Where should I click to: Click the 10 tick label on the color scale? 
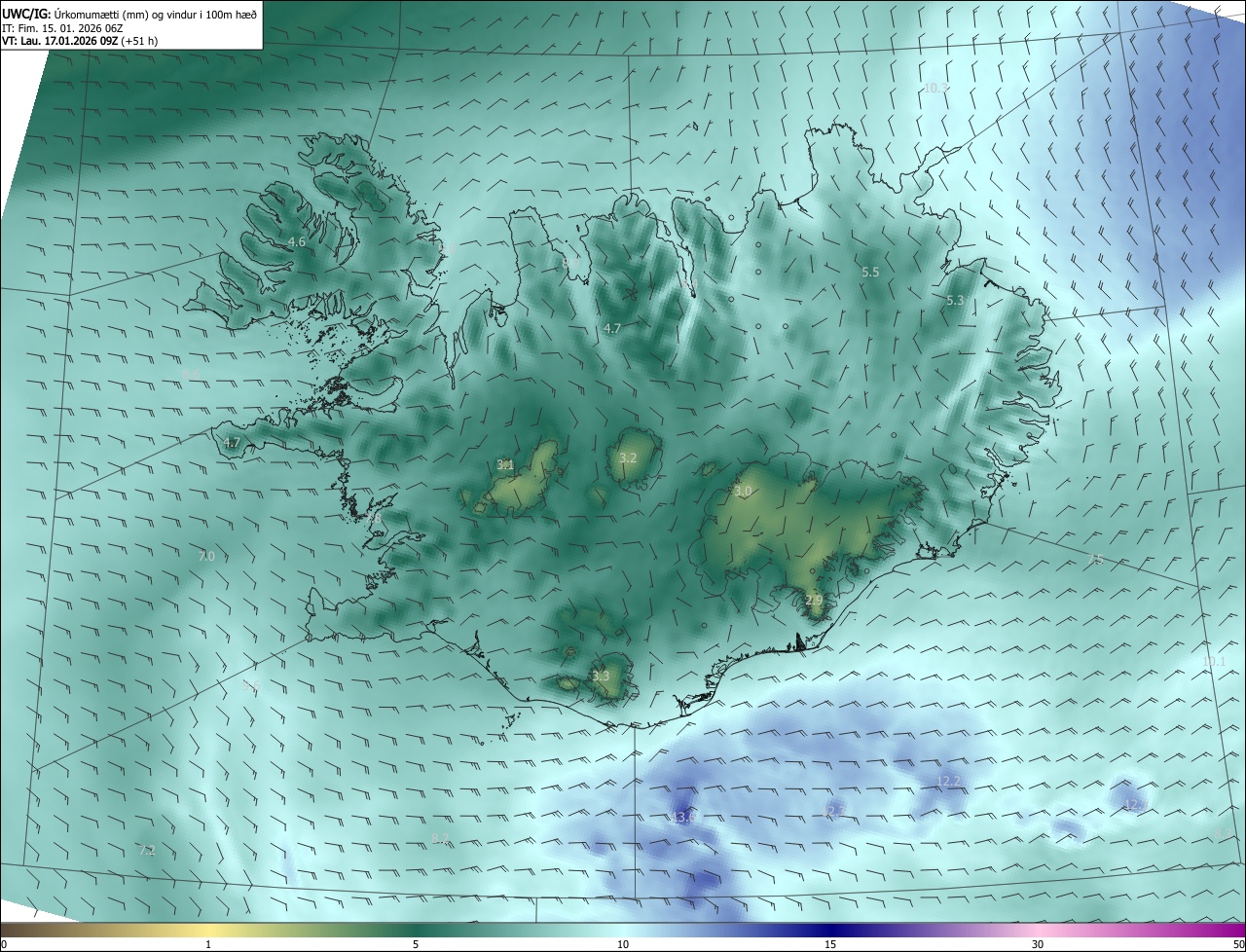623,944
